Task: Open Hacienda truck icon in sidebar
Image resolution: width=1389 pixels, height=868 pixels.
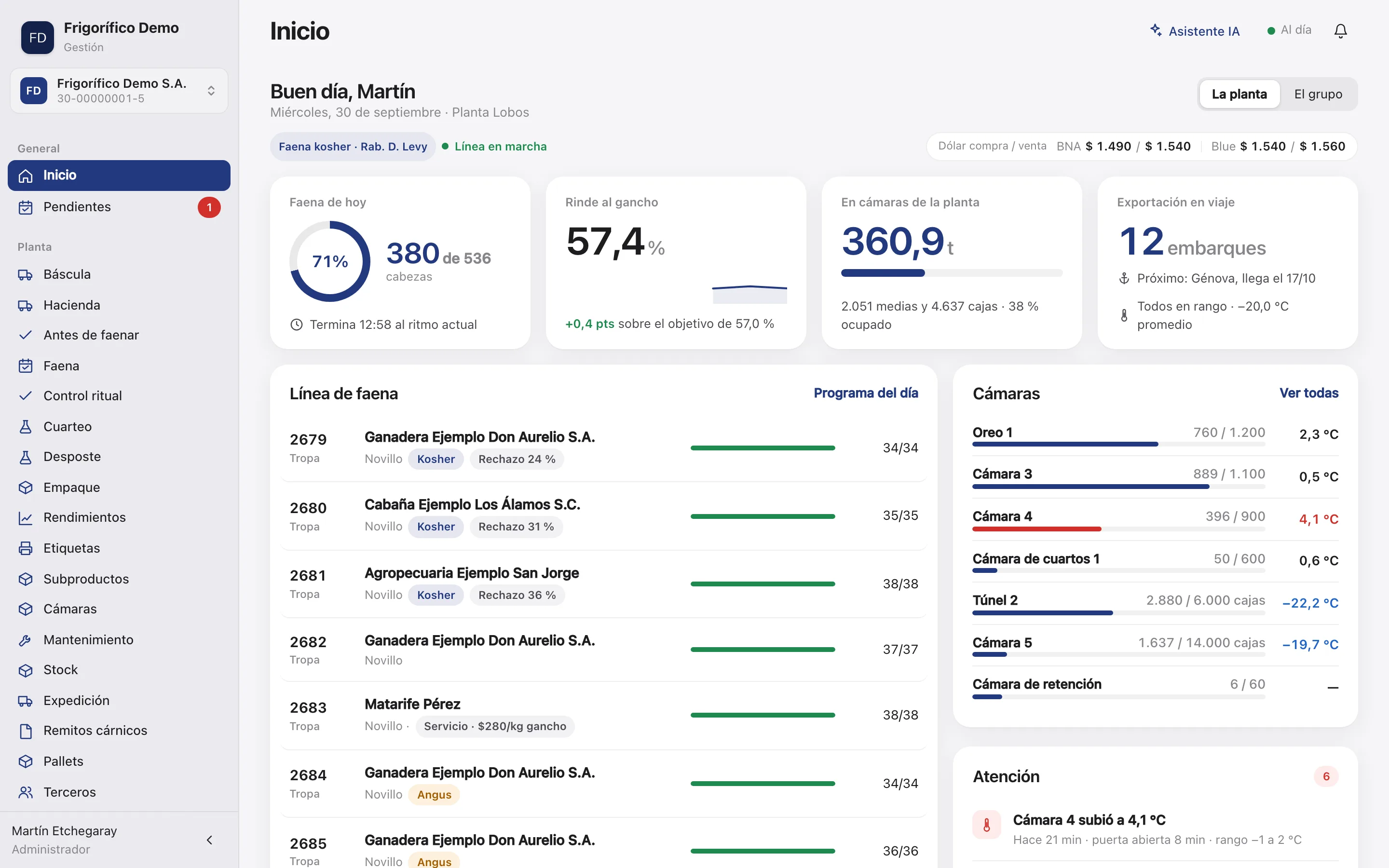Action: (25, 305)
